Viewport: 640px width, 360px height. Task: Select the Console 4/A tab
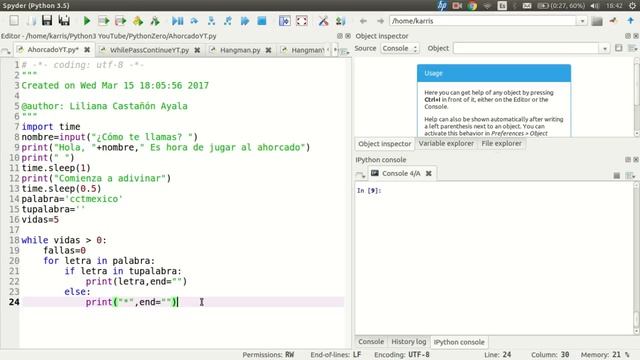pos(401,173)
